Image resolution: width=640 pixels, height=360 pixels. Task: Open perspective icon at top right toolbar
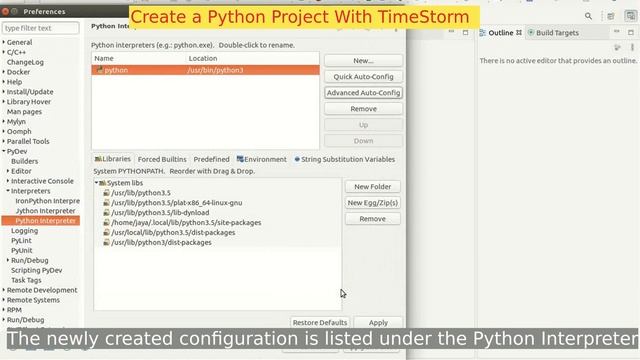tap(611, 16)
